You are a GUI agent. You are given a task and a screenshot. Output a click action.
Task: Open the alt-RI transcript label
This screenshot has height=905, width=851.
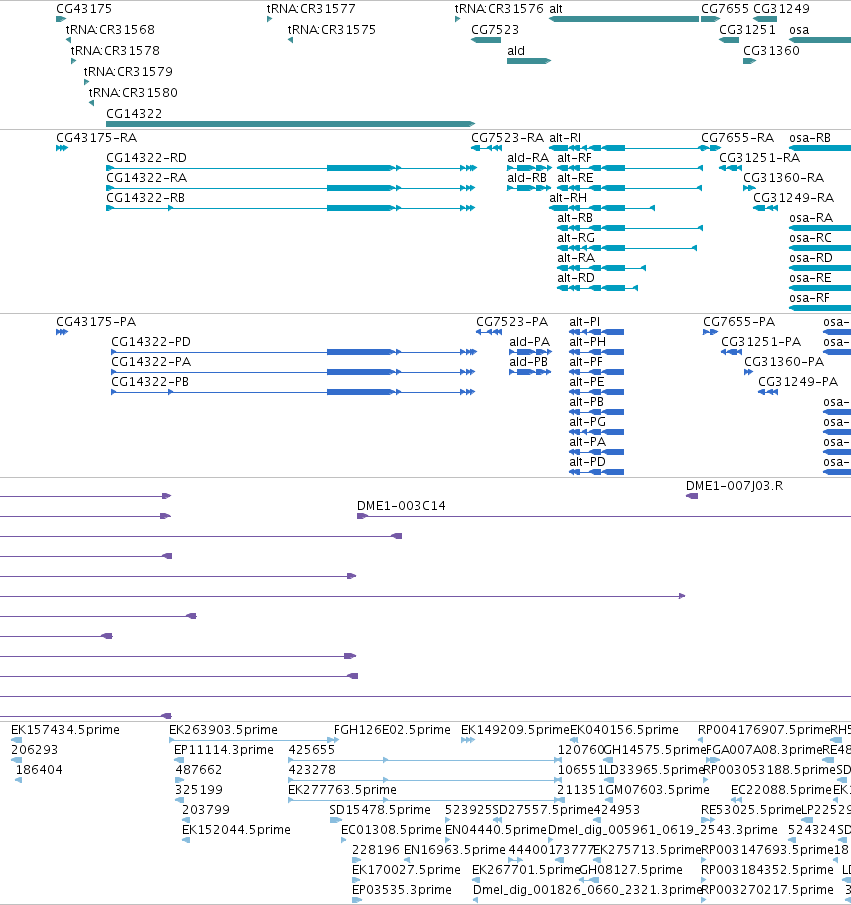[565, 138]
